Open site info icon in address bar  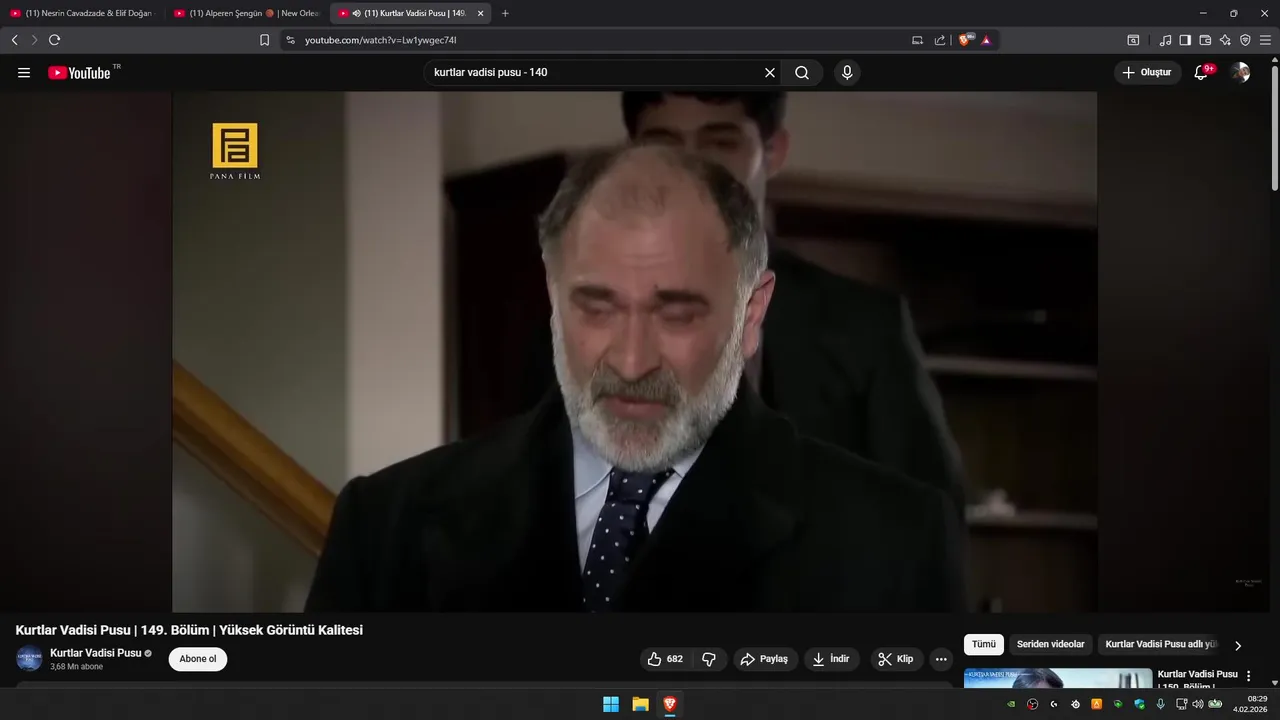(x=290, y=40)
